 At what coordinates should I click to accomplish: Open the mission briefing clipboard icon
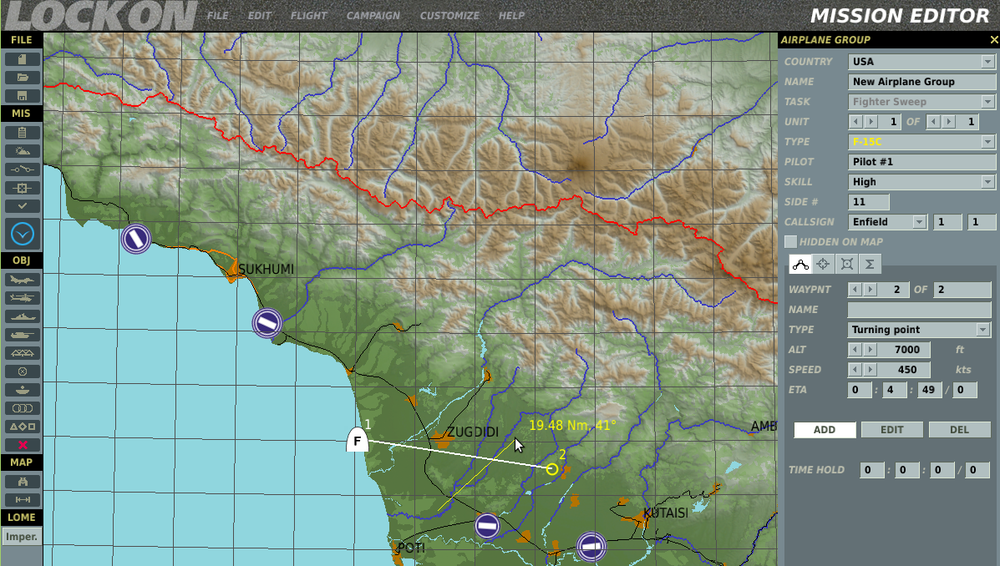point(22,133)
